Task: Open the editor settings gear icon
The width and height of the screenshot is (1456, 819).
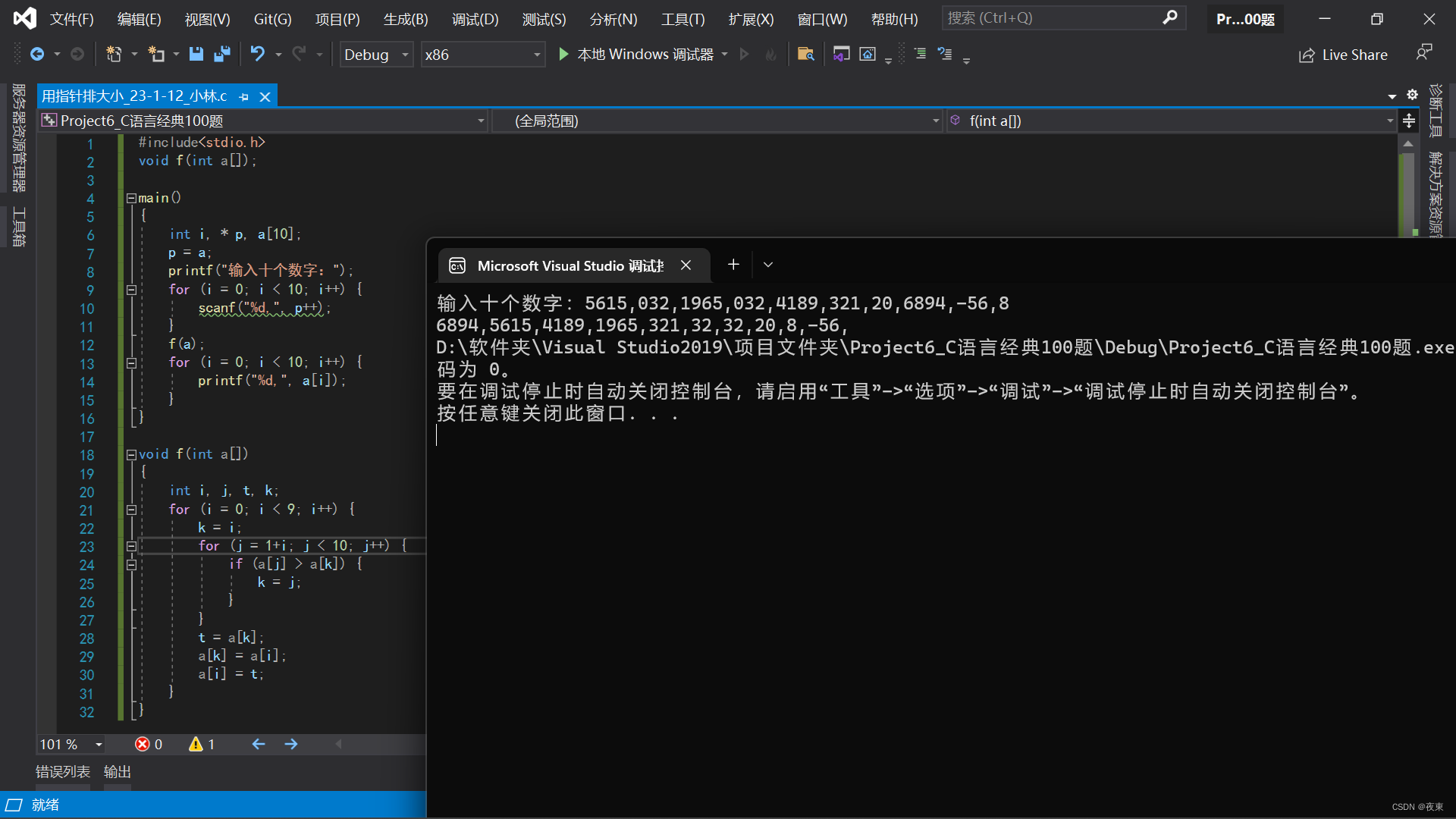Action: (1412, 95)
